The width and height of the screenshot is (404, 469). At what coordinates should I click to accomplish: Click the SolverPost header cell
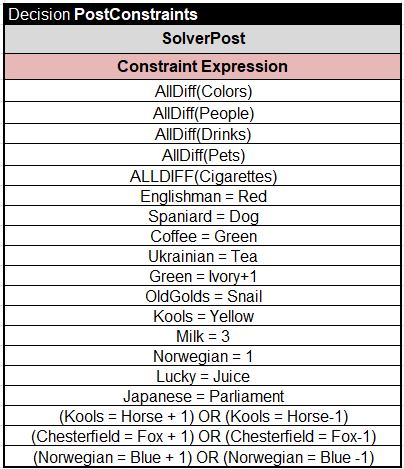[202, 39]
